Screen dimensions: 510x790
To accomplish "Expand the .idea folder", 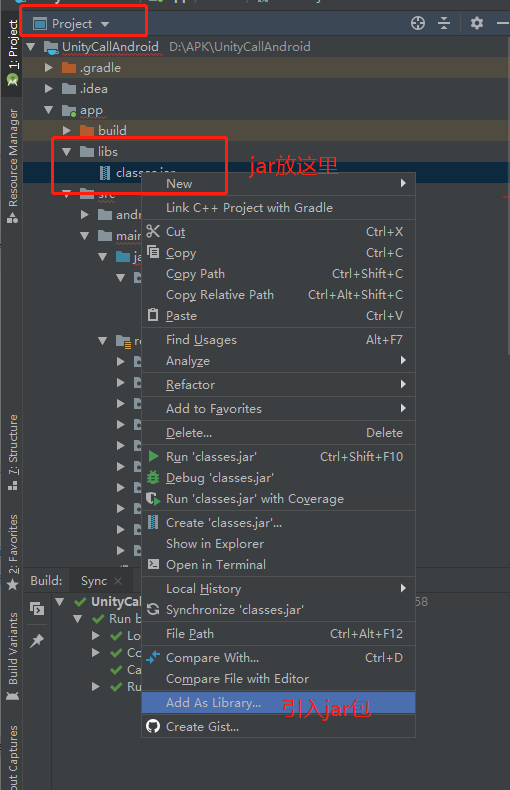I will pos(49,89).
